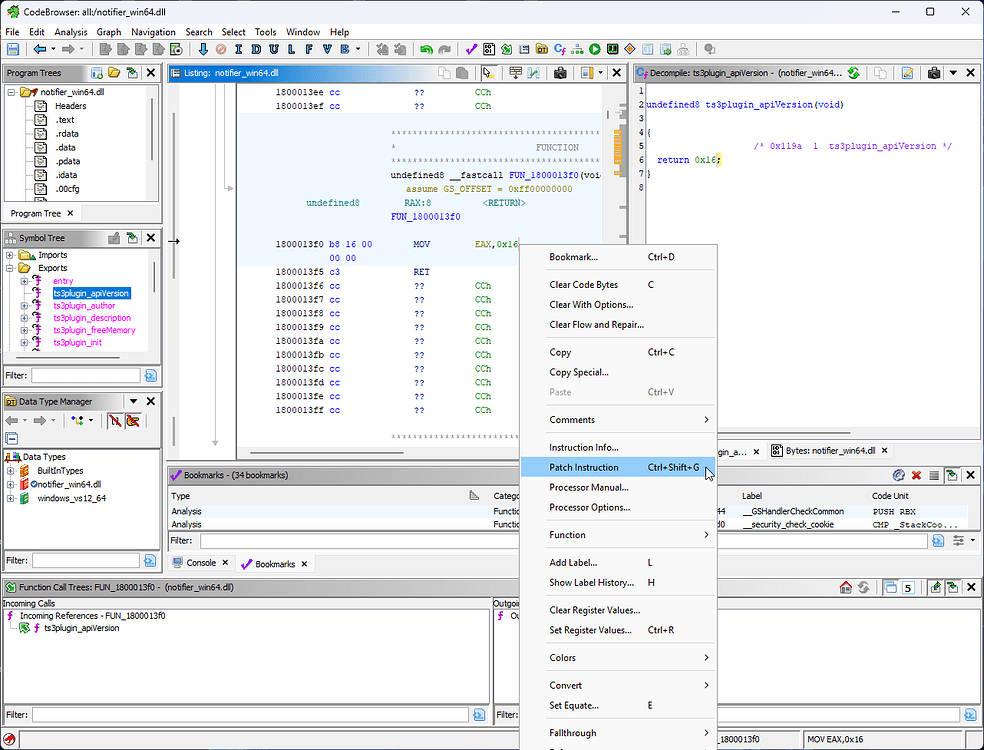Expand windows_vs12_64 data type archive
The height and width of the screenshot is (750, 984).
click(10, 498)
